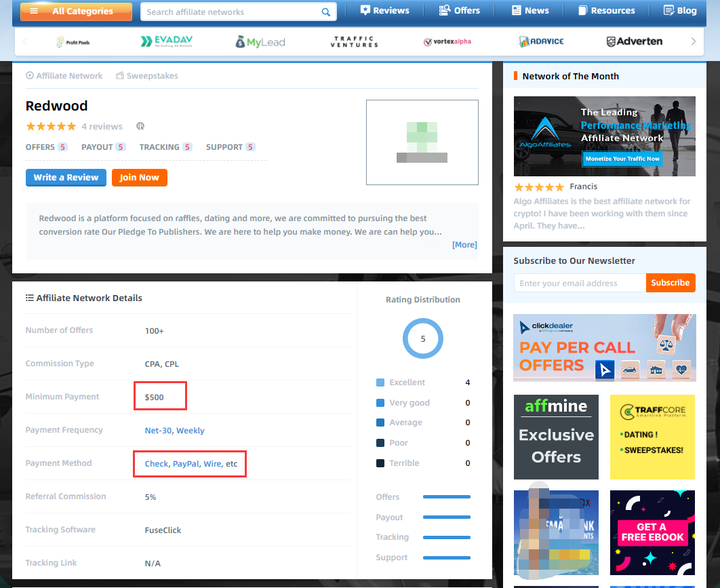Click the five-star rating for Redwood
720x588 pixels.
point(50,127)
